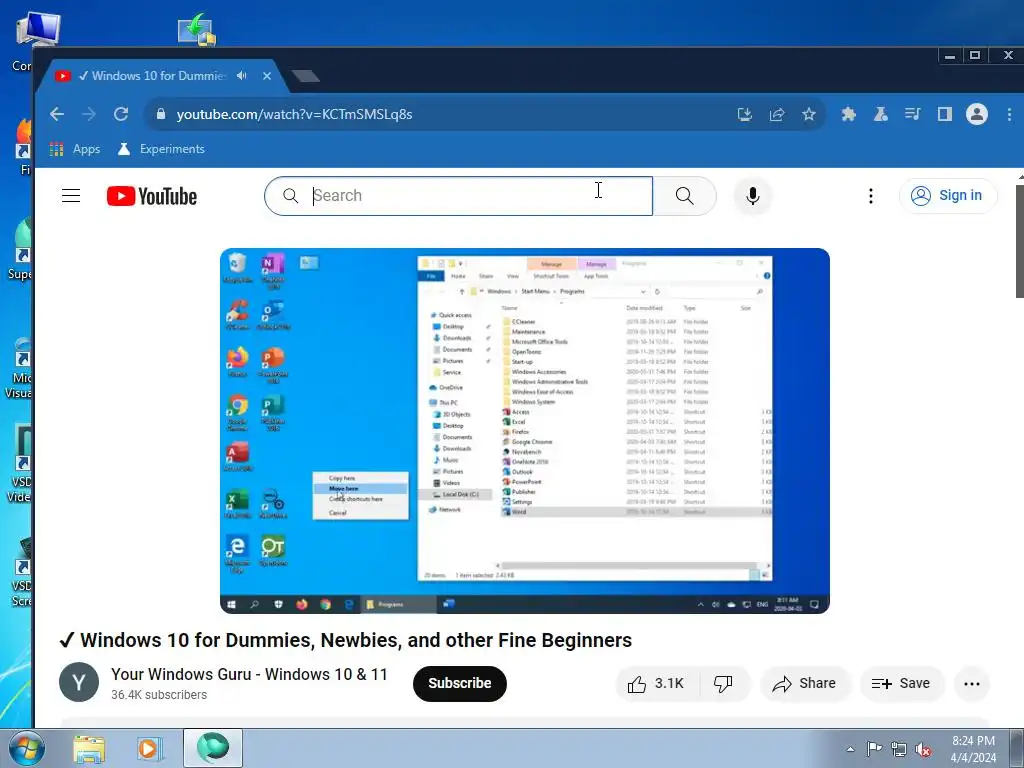Viewport: 1024px width, 768px height.
Task: Open the YouTube hamburger guide menu
Action: 71,196
